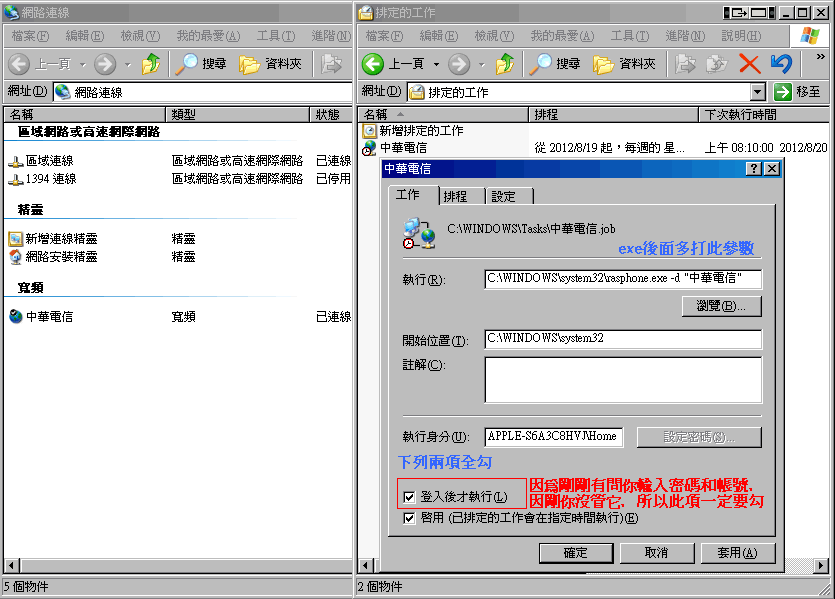The width and height of the screenshot is (835, 599).
Task: Click Search magnifier in Network Connections toolbar
Action: pos(186,64)
